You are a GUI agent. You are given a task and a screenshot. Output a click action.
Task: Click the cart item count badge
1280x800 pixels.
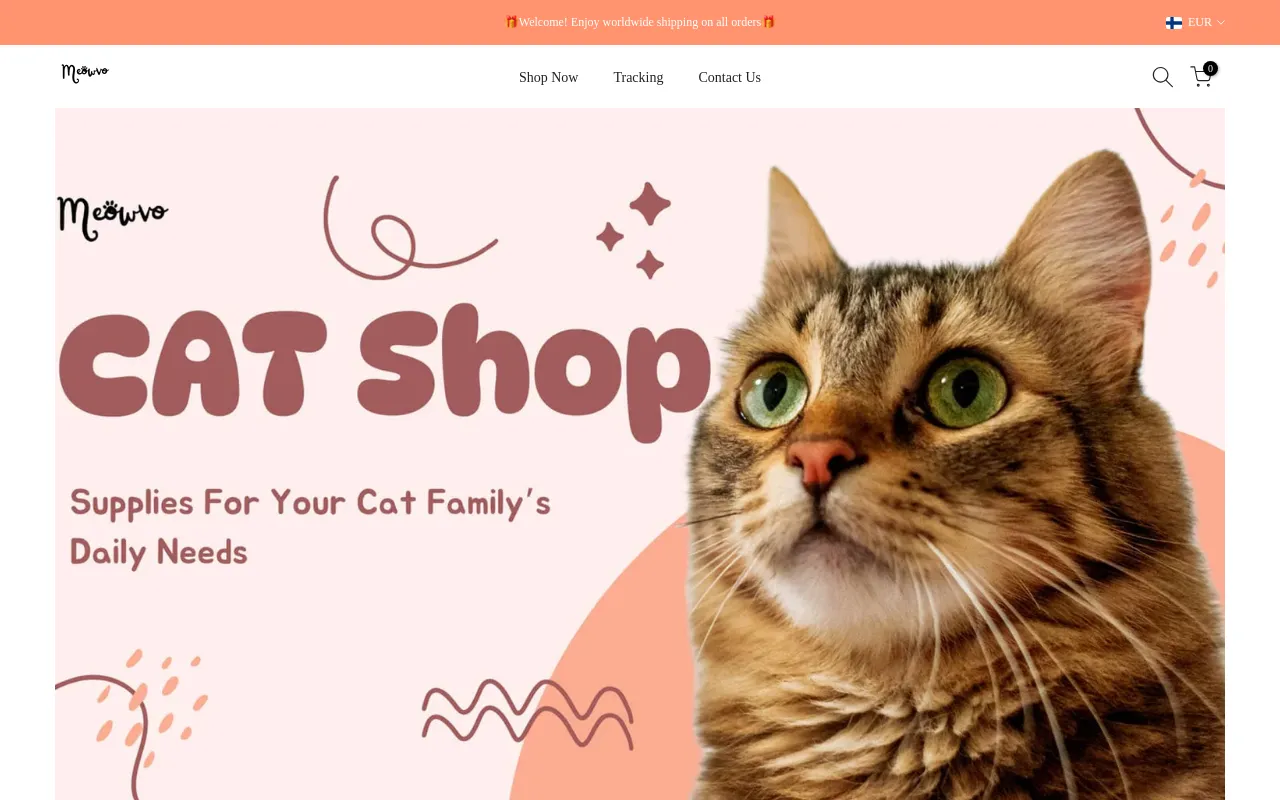point(1210,69)
